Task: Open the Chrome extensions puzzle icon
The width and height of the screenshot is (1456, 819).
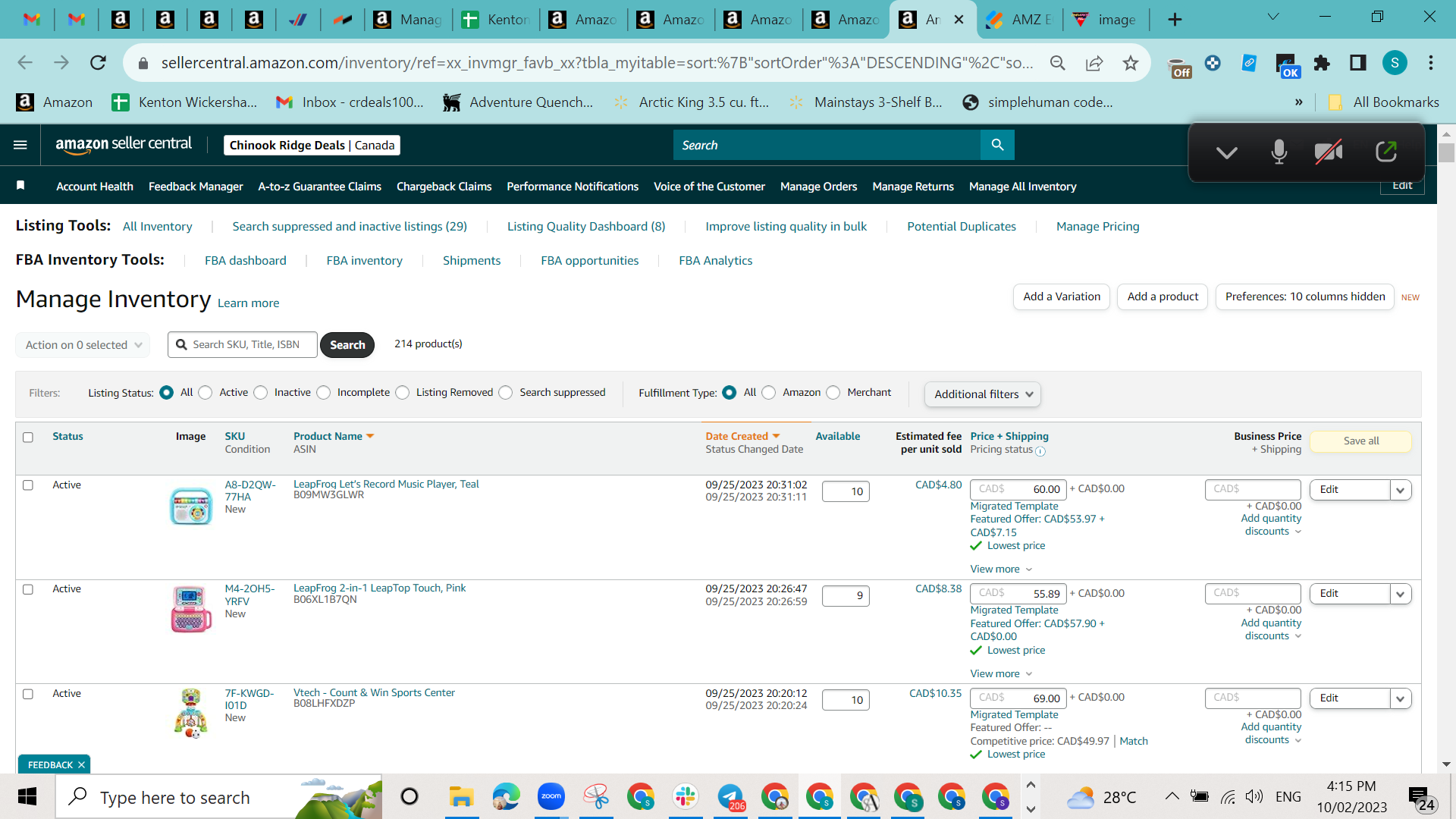Action: 1322,63
